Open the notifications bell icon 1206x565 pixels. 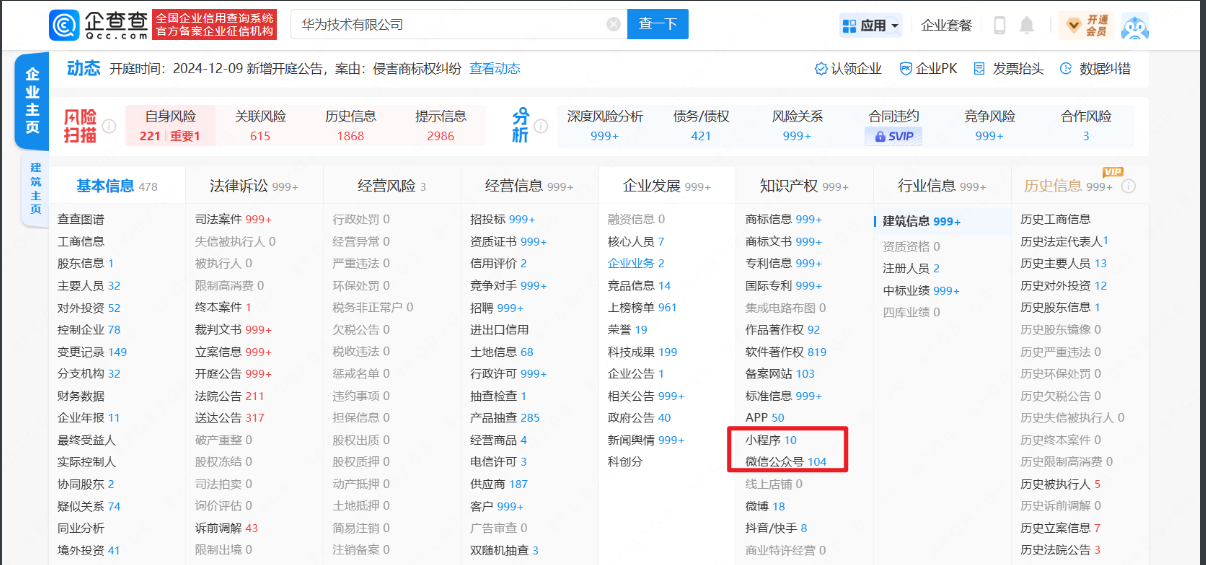(x=1027, y=25)
